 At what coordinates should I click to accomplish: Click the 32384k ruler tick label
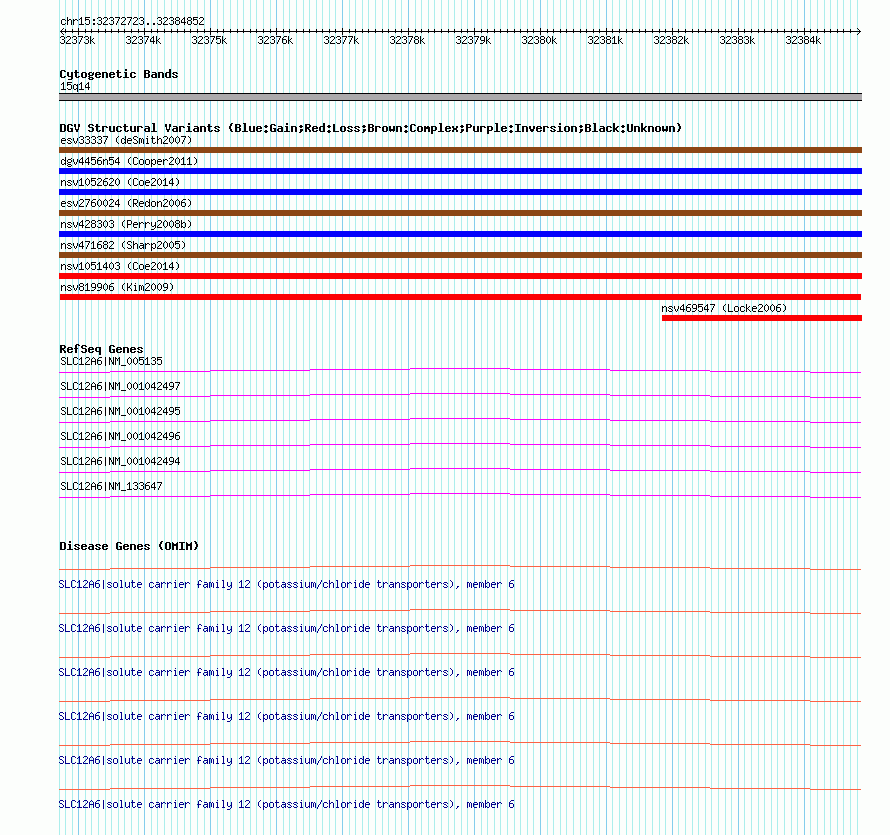(x=803, y=40)
